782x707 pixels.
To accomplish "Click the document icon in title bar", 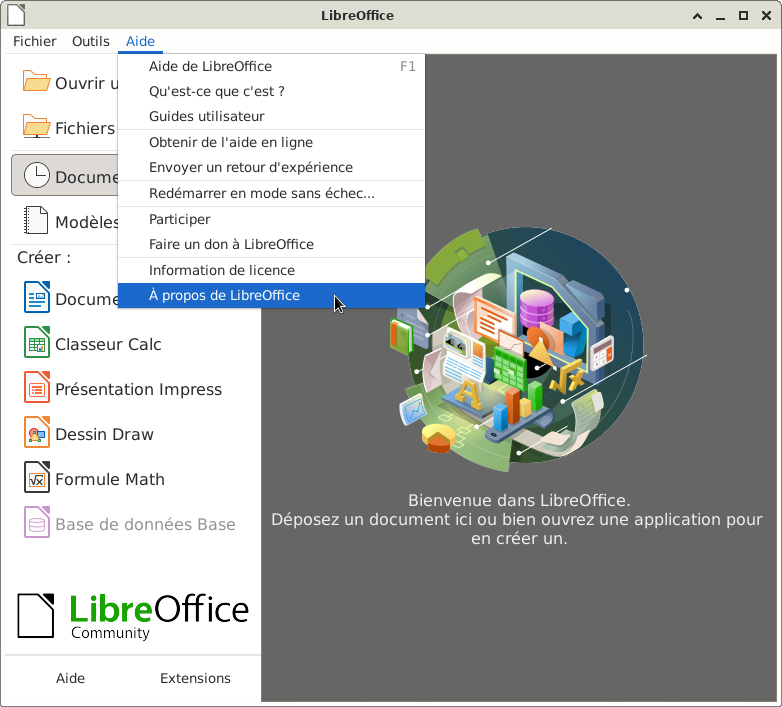I will [16, 14].
